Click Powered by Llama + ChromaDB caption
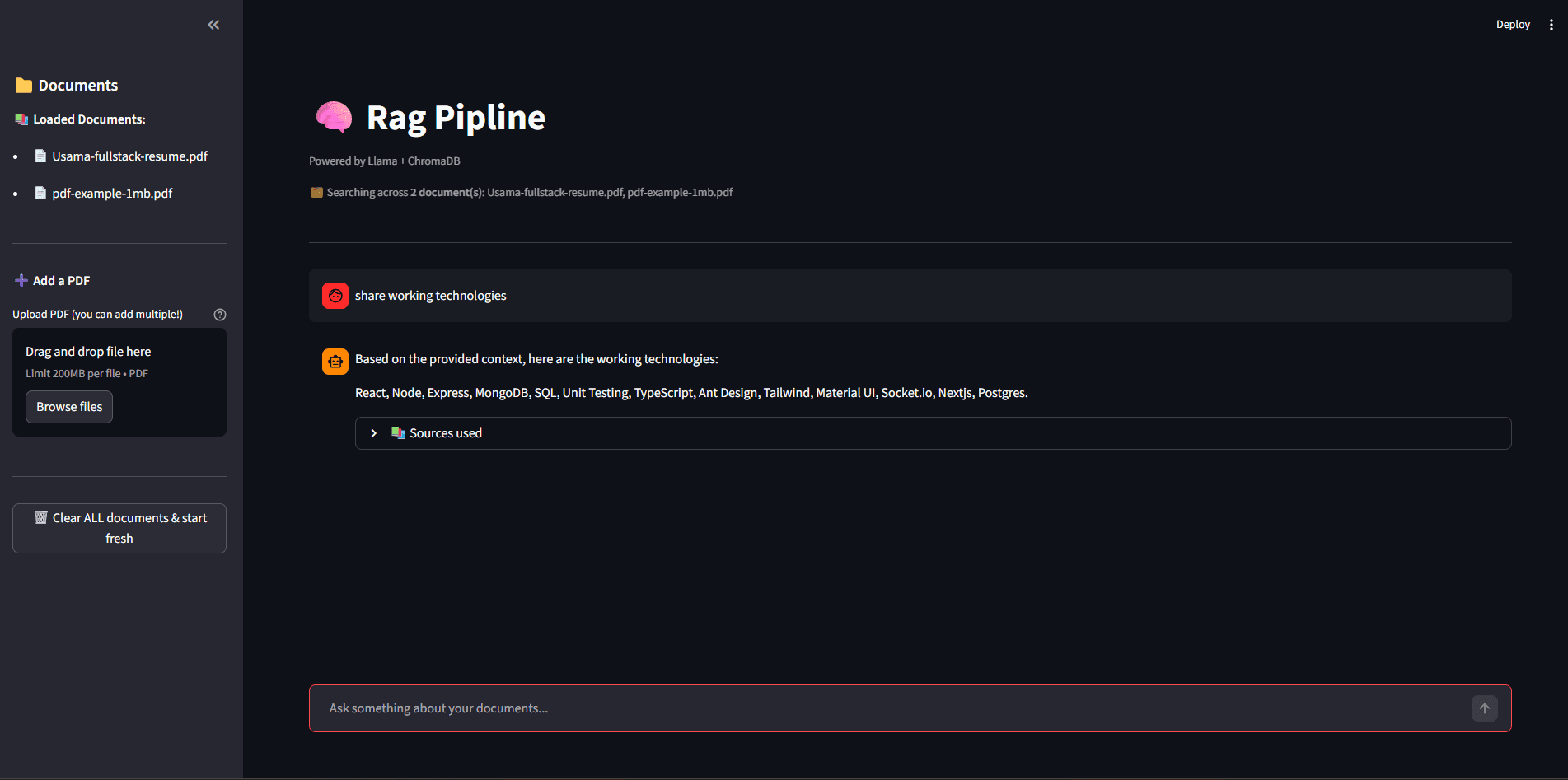1568x780 pixels. click(x=385, y=161)
